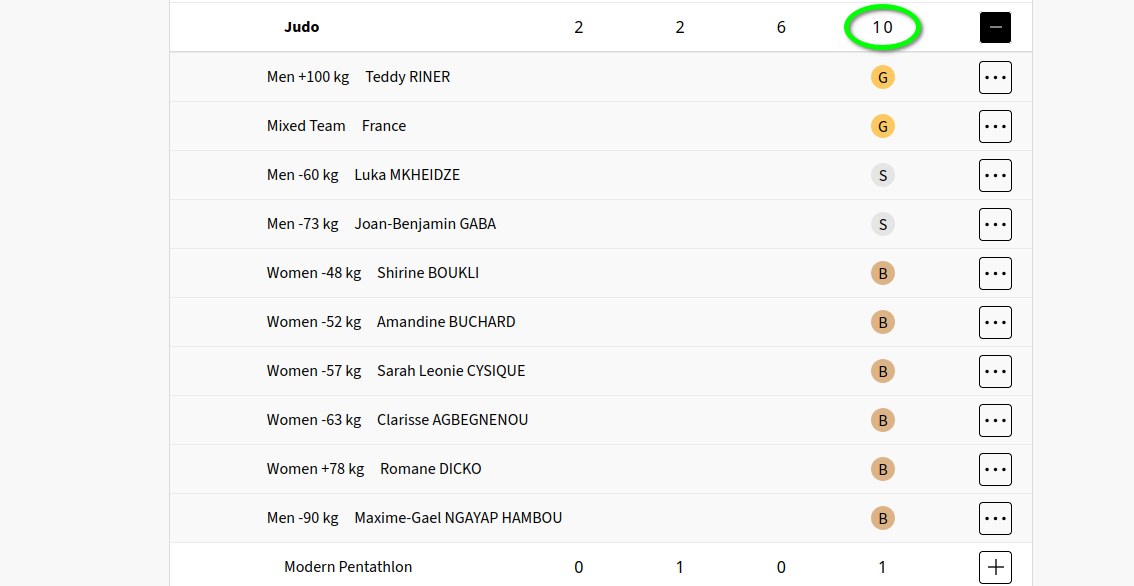The width and height of the screenshot is (1134, 586).
Task: Click the Modern Pentathlon sport label
Action: coord(348,567)
